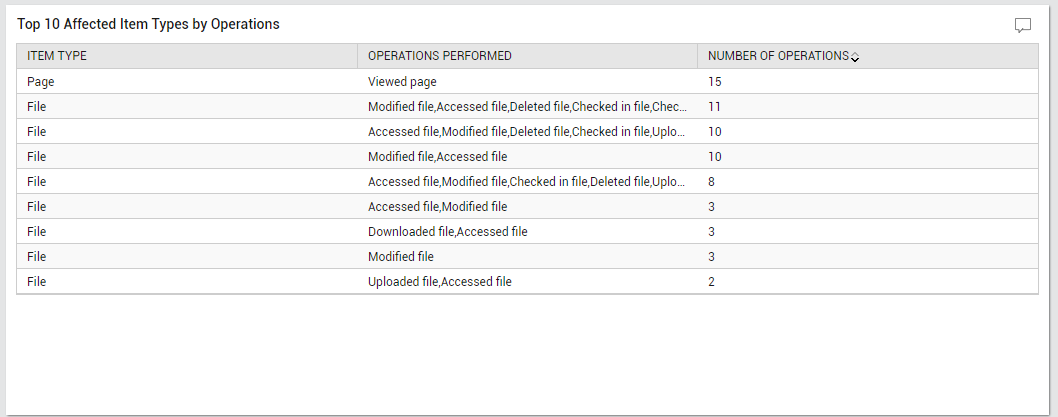Click the operations count 2

click(711, 281)
